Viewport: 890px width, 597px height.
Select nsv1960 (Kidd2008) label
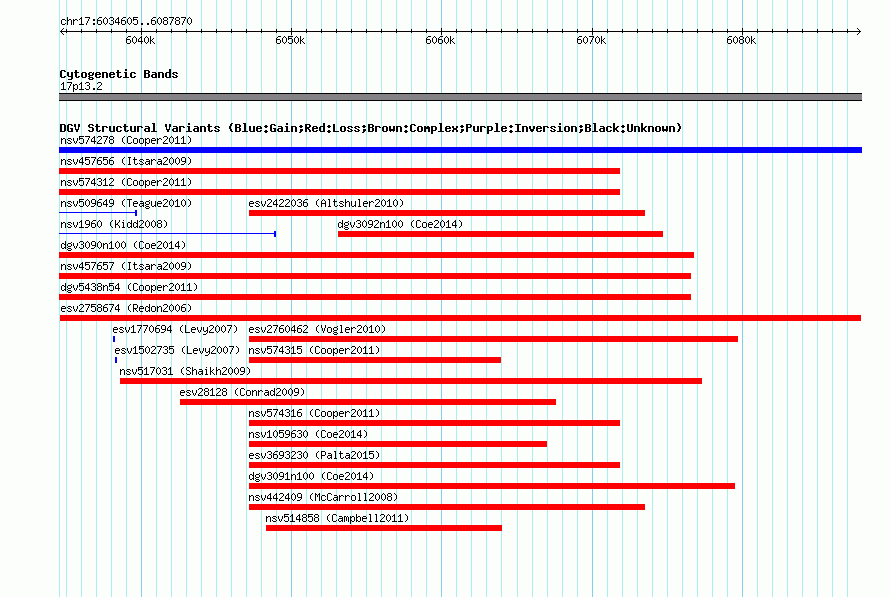click(x=114, y=224)
